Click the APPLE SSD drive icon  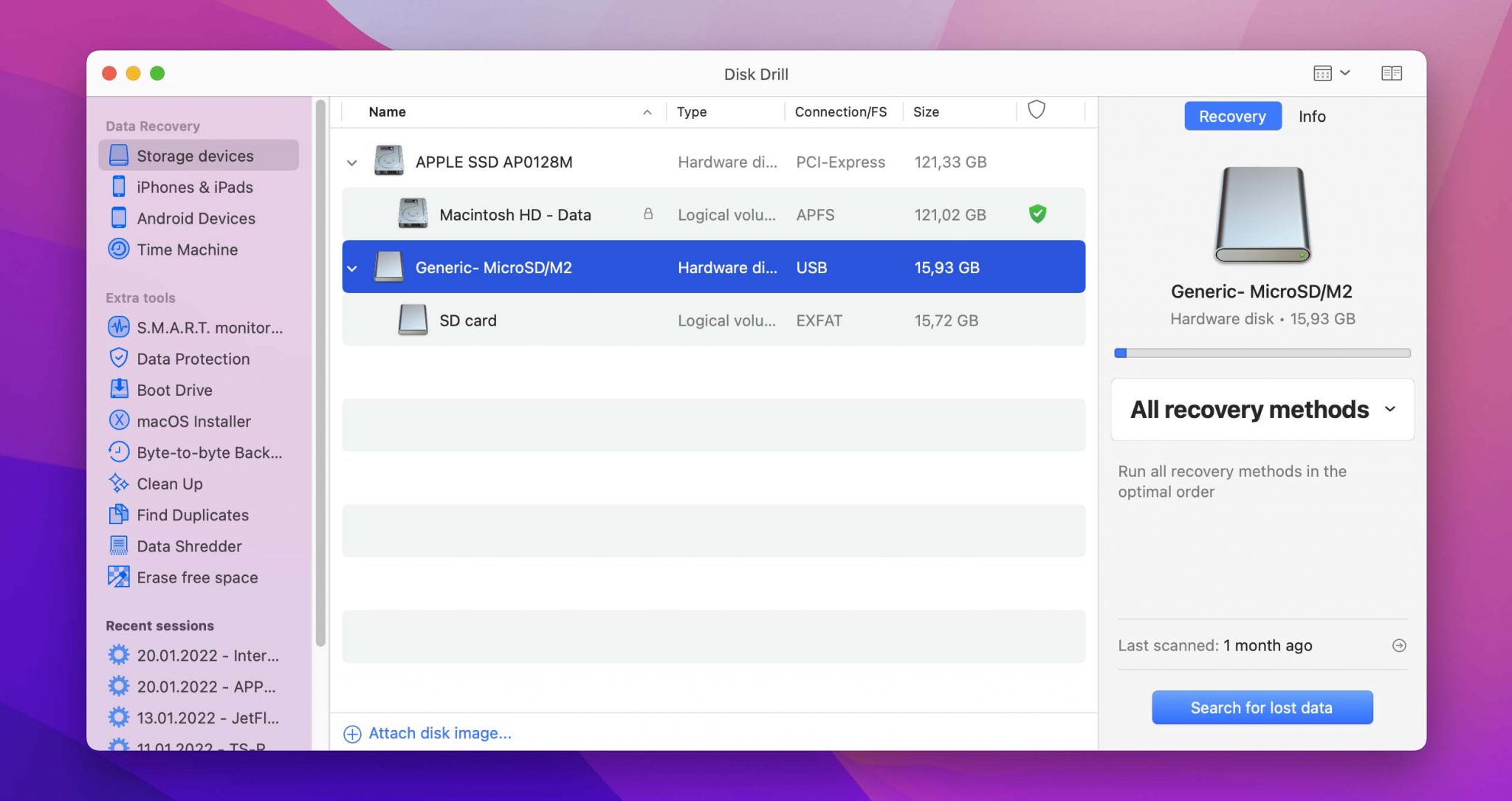[x=388, y=161]
